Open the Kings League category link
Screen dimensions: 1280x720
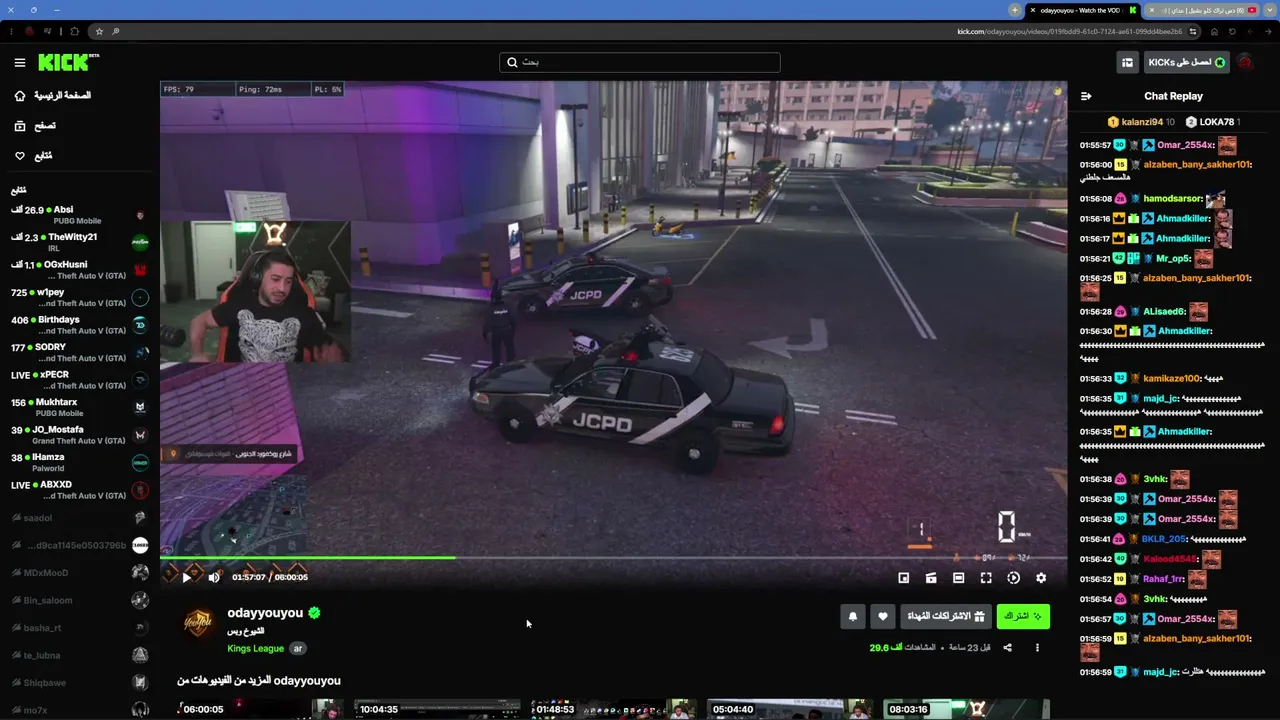(x=255, y=648)
